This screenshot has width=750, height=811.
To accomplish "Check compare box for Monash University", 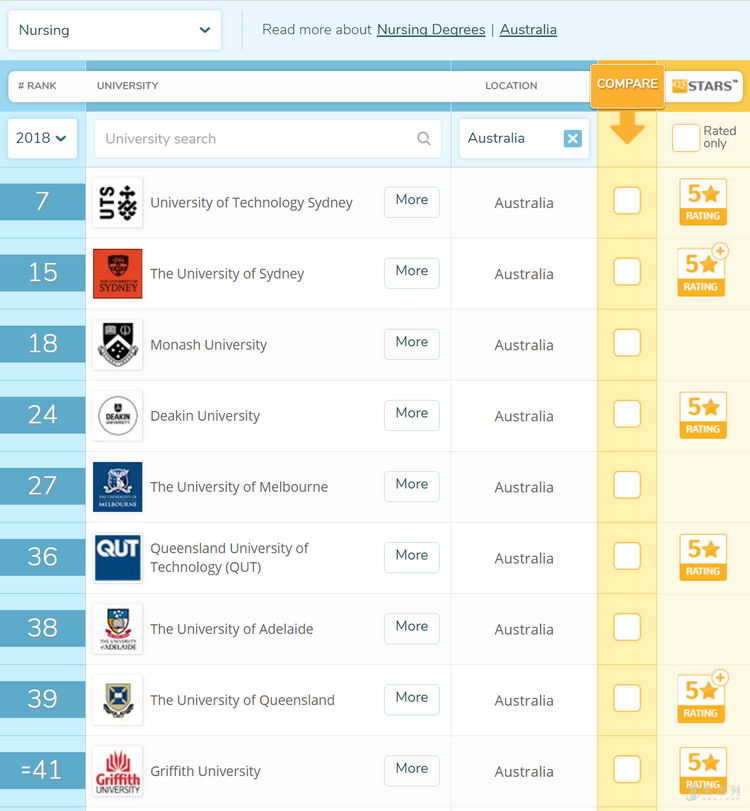I will [627, 343].
